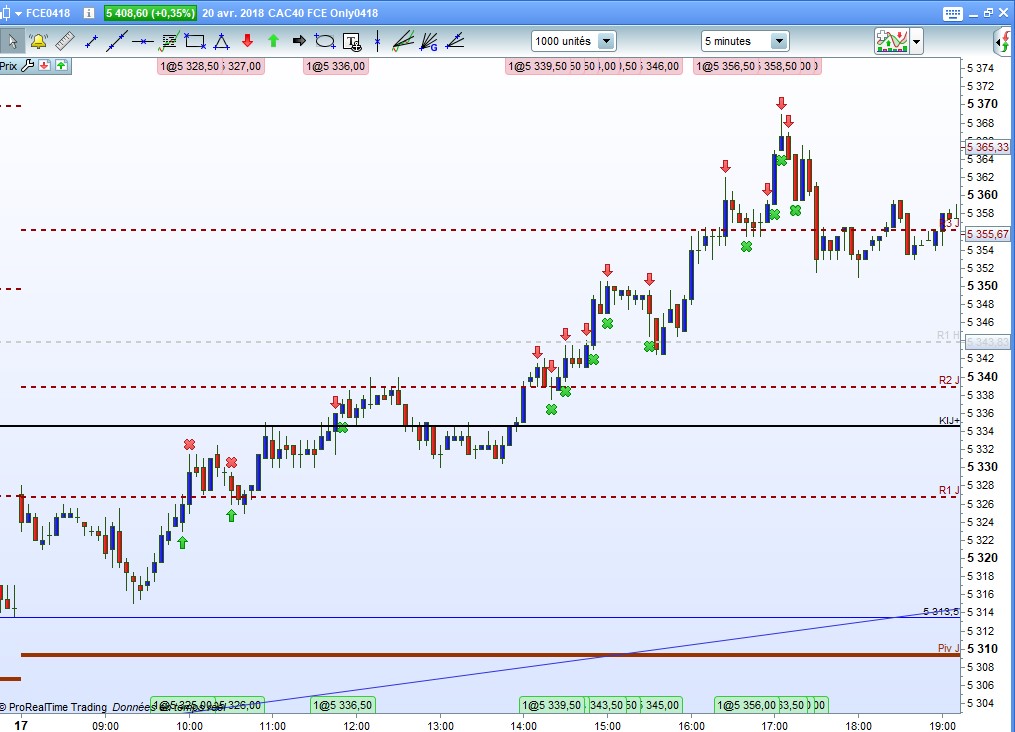Select the black right arrow tool

coord(299,41)
